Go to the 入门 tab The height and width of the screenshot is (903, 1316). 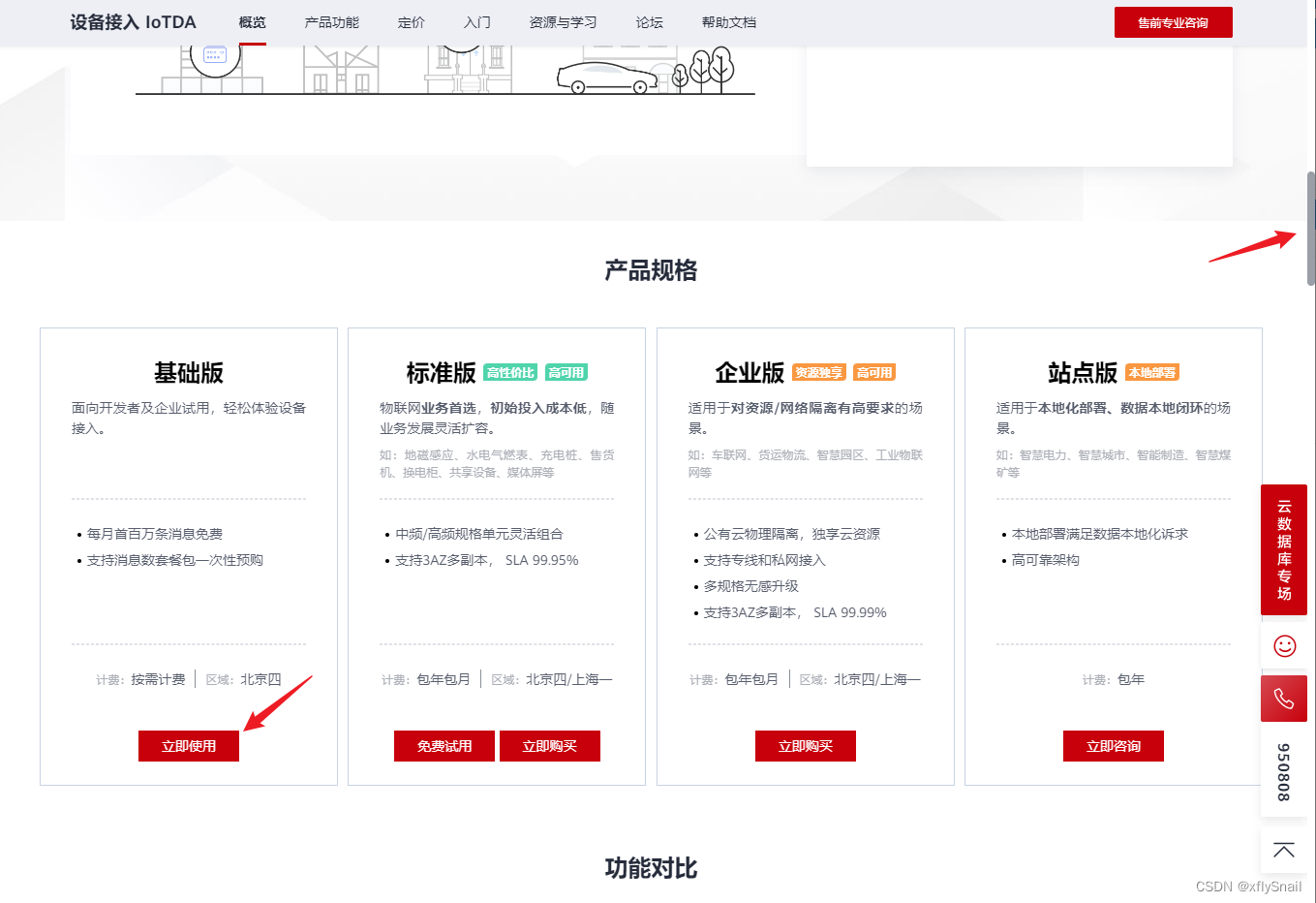coord(477,22)
